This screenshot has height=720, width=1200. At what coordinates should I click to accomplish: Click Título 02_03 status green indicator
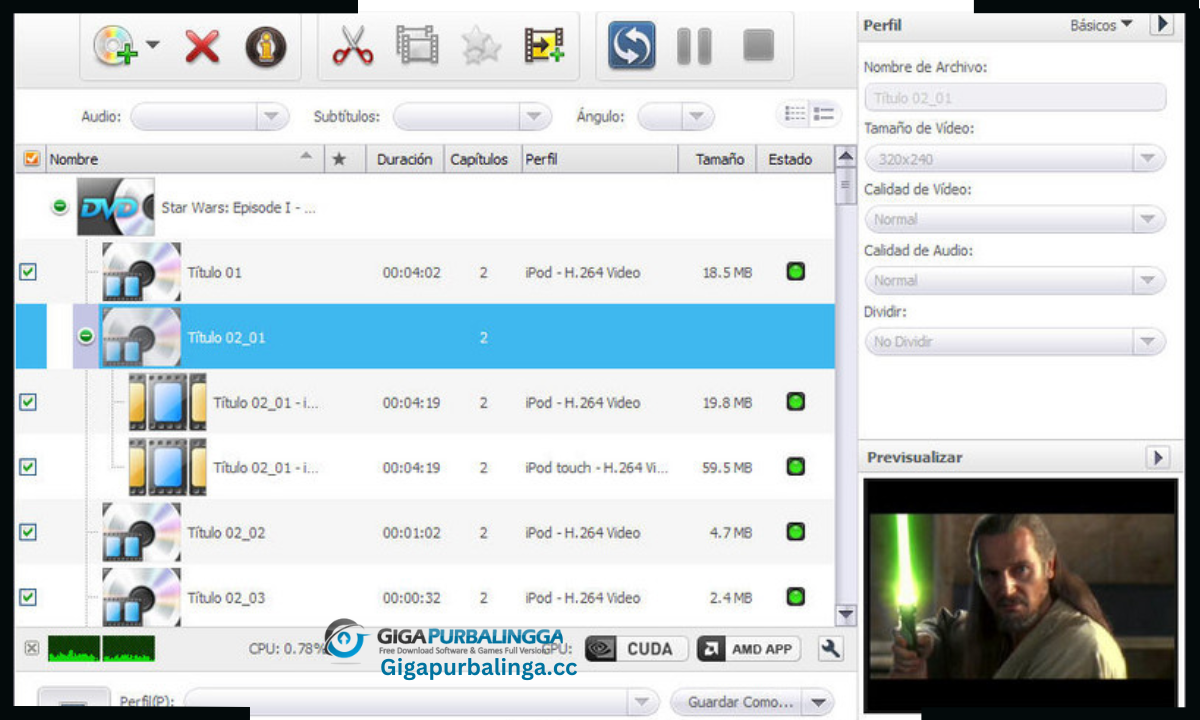tap(796, 597)
